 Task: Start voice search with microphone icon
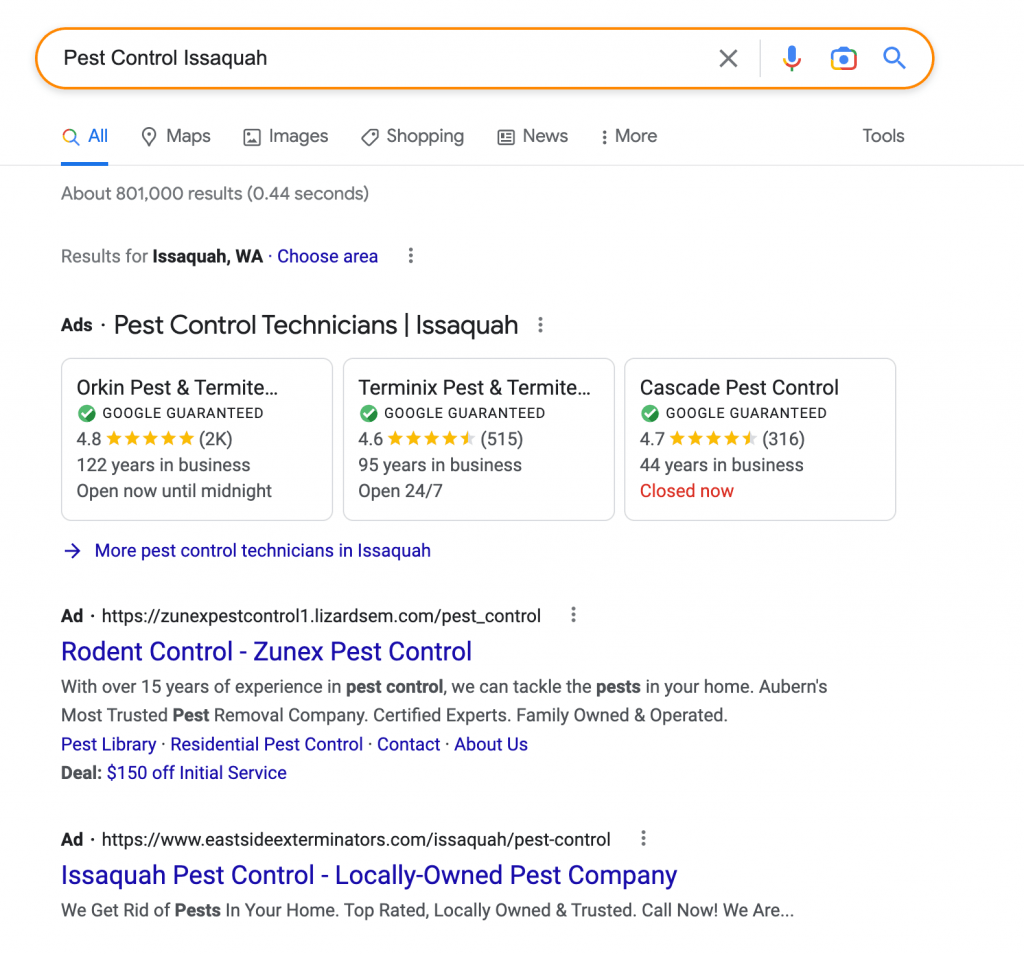pyautogui.click(x=792, y=58)
